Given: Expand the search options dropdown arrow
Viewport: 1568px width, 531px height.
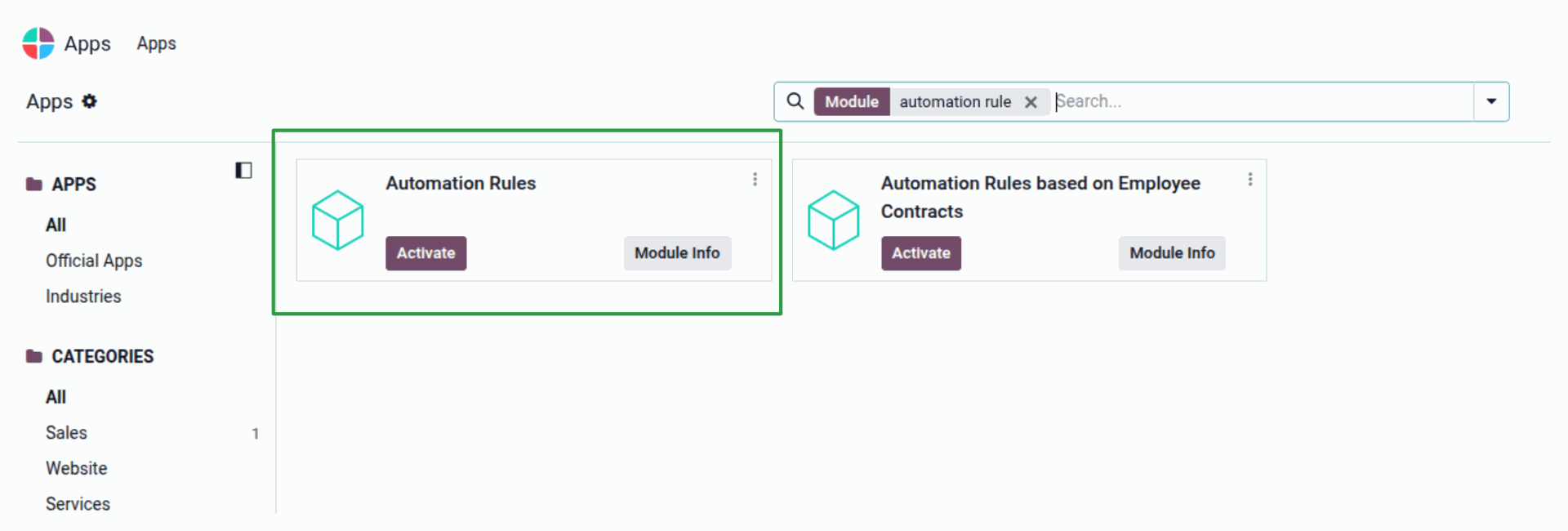Looking at the screenshot, I should (1491, 101).
